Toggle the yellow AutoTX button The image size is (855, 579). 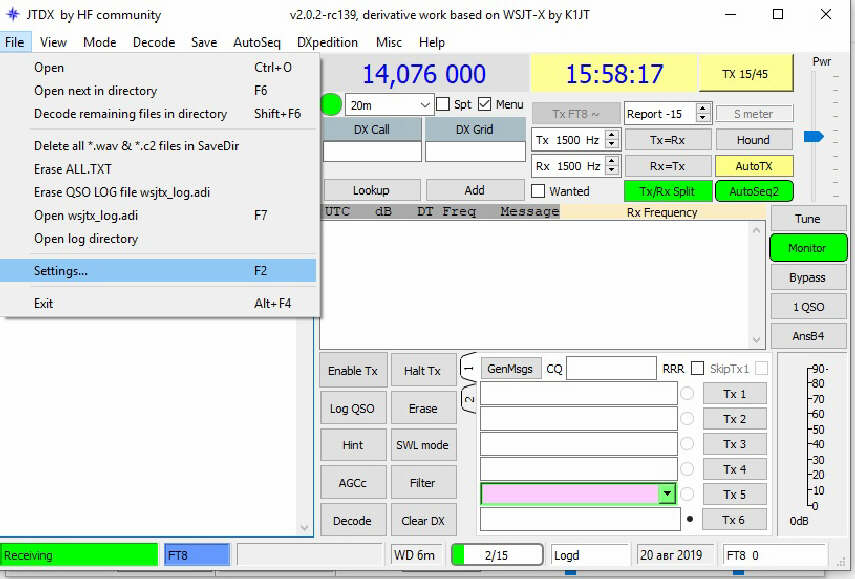pos(754,166)
